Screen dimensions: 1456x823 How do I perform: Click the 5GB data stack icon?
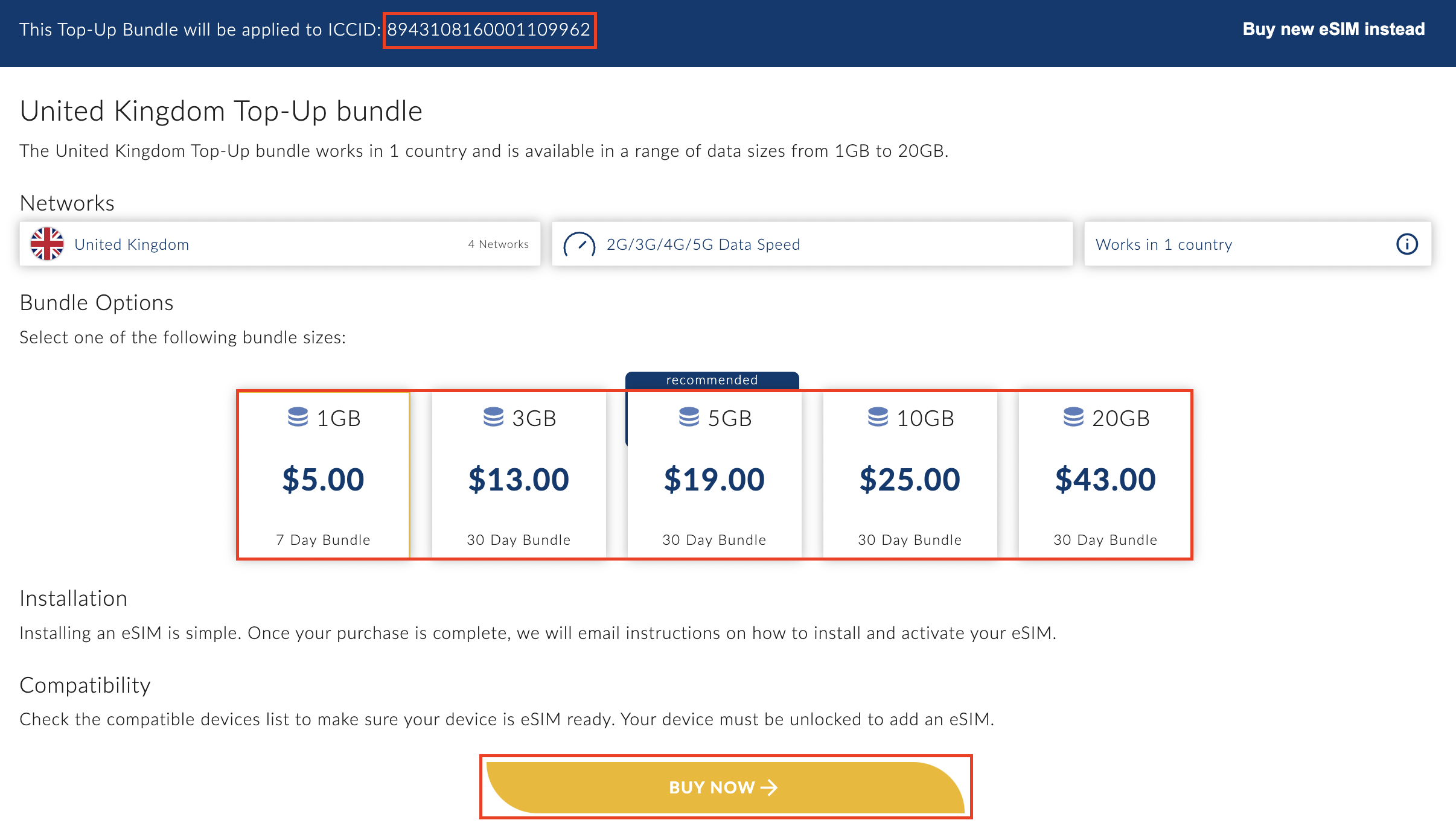pos(689,417)
